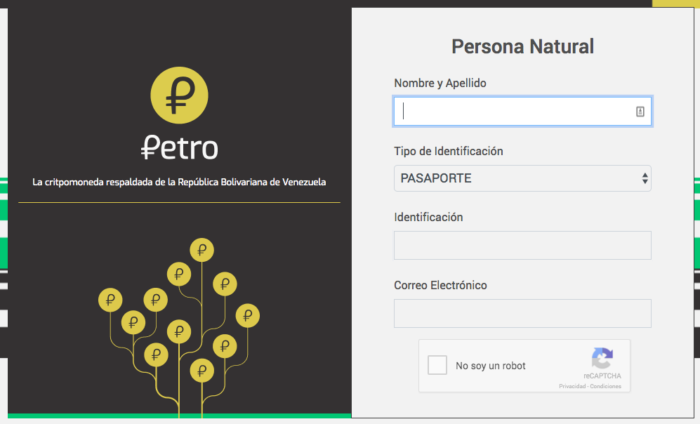Click the yellow Petro coin logo
The height and width of the screenshot is (424, 700).
point(179,95)
